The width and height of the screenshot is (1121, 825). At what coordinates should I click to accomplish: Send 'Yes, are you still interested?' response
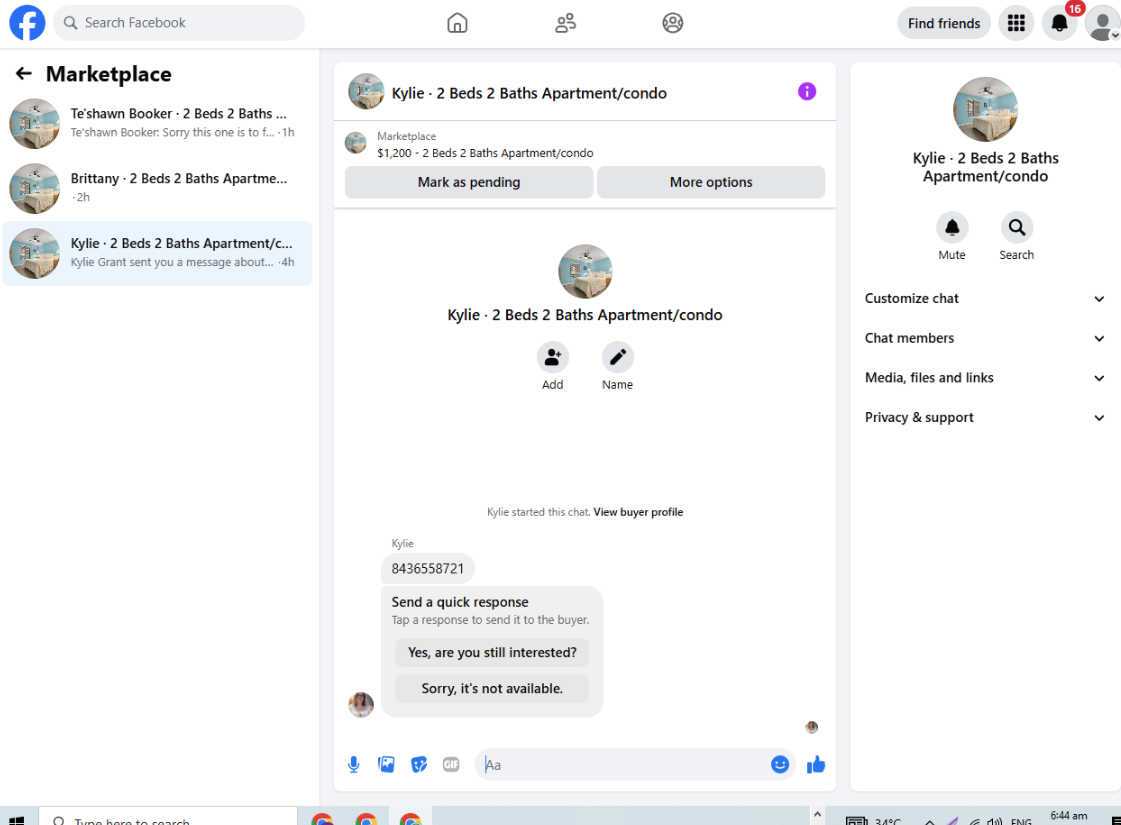[x=492, y=653]
